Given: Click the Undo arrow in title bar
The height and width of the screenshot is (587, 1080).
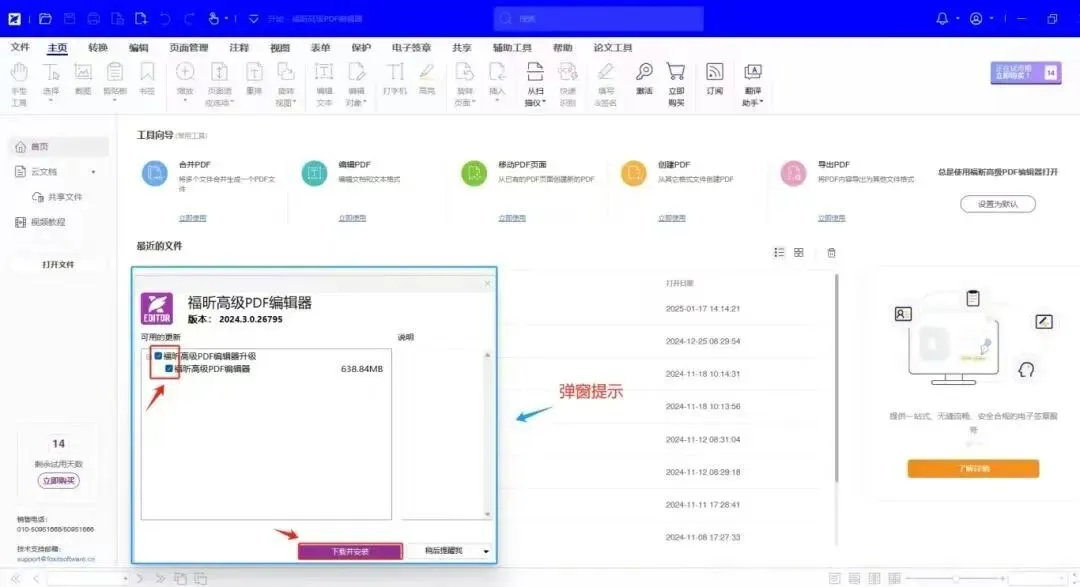Looking at the screenshot, I should [165, 19].
